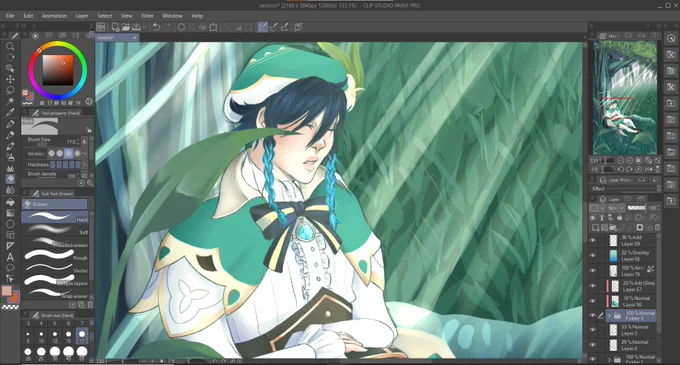Screen dimensions: 680x365
Task: Select the Lasso selection tool
Action: coord(10,90)
